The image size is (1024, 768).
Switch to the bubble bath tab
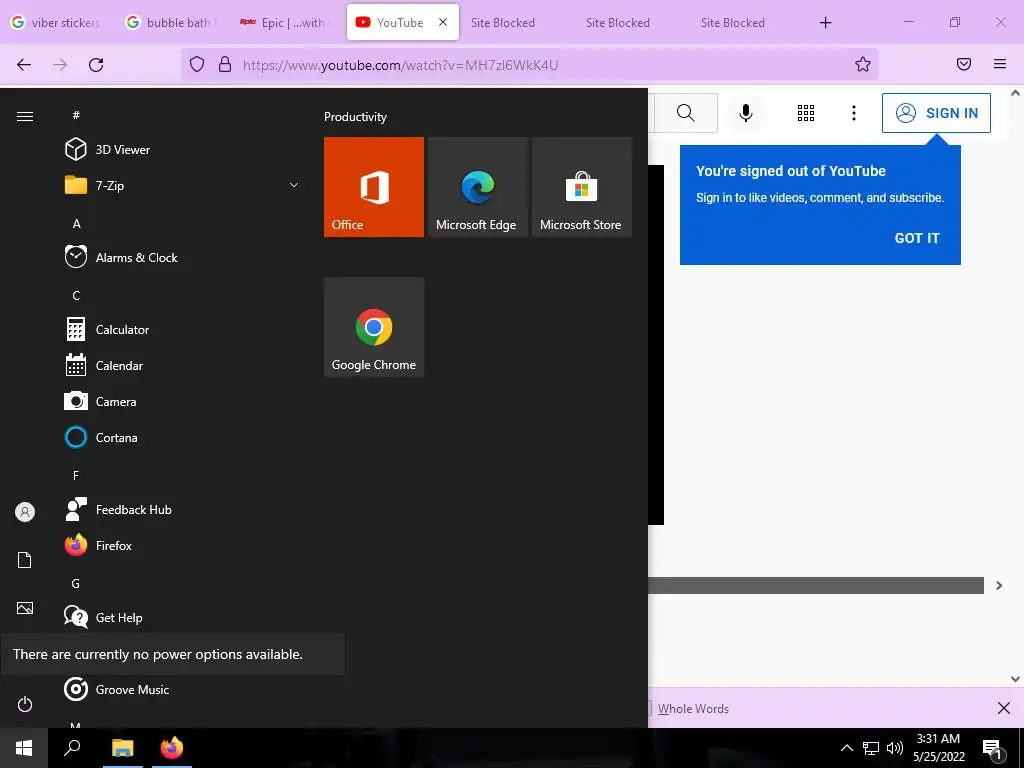pos(171,22)
